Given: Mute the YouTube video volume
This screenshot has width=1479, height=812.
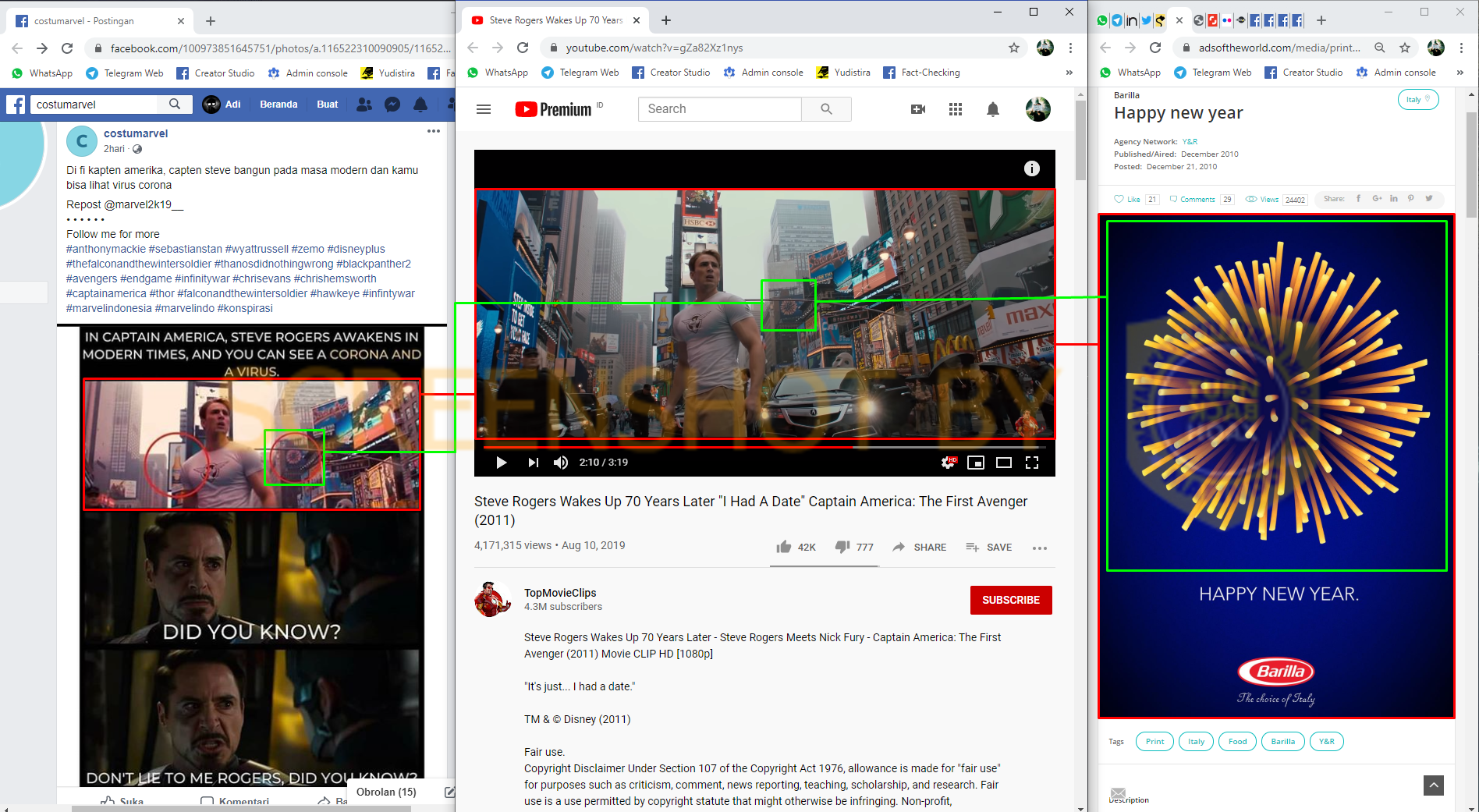Looking at the screenshot, I should coord(560,463).
